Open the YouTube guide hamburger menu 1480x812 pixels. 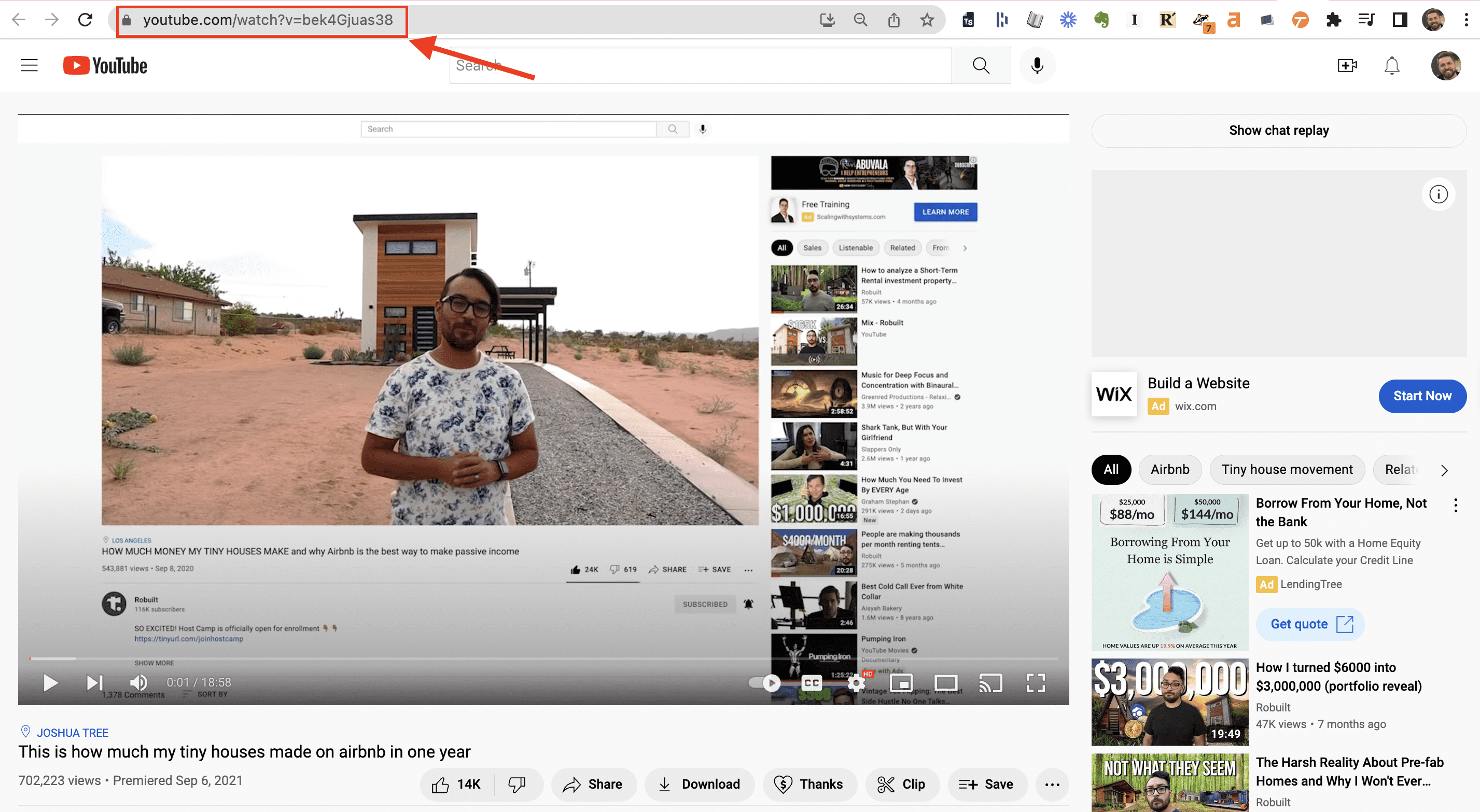[x=30, y=65]
